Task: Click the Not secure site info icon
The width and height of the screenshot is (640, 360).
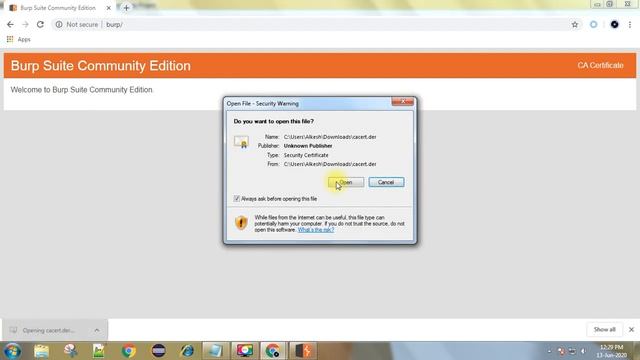Action: pos(59,24)
